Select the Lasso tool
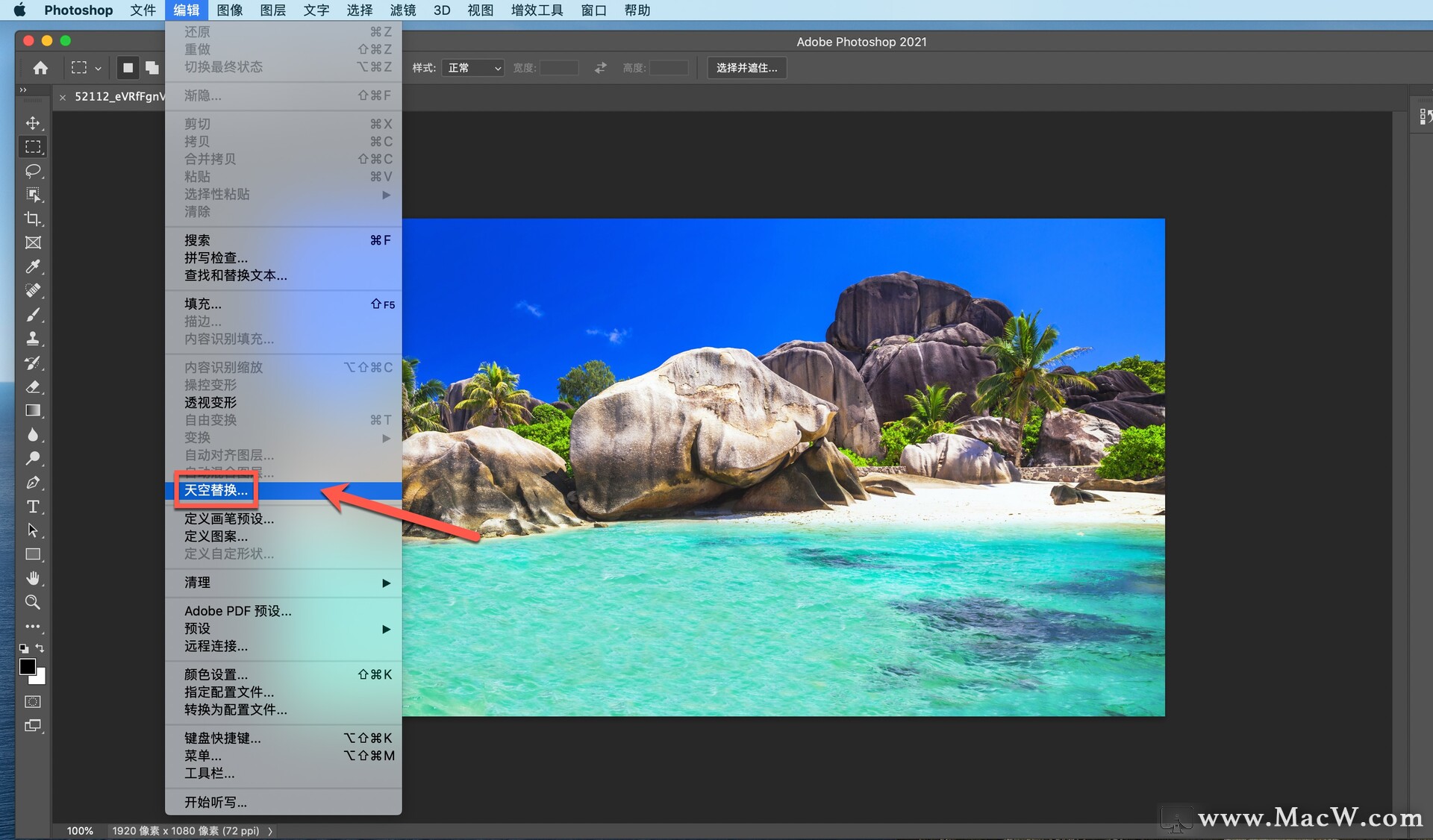 click(33, 171)
